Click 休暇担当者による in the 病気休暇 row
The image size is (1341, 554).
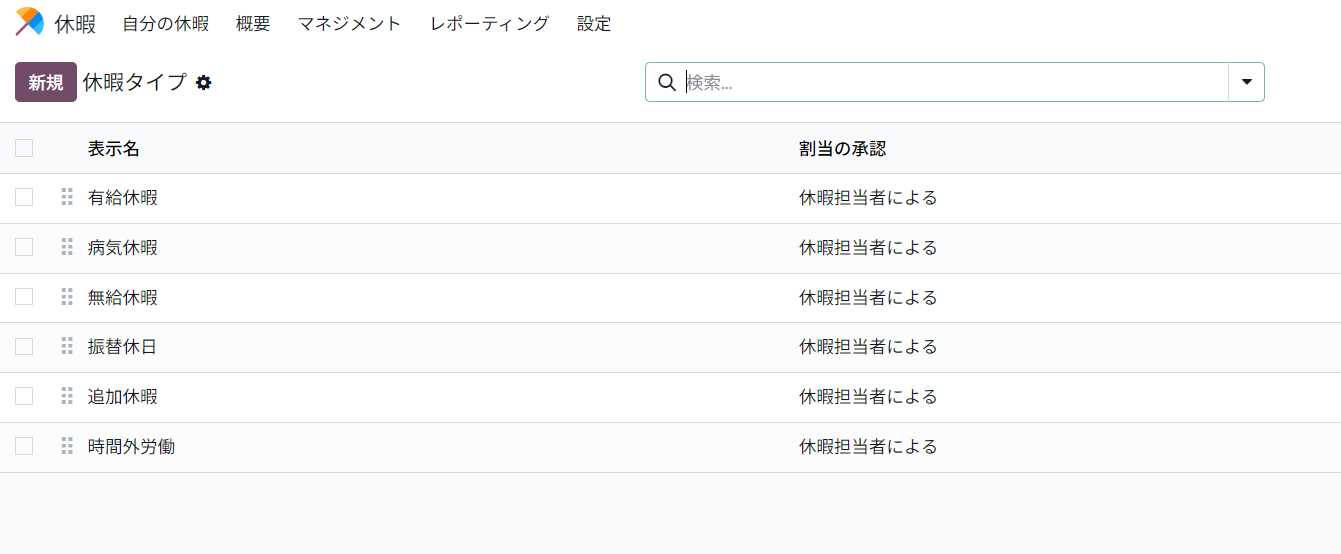coord(868,248)
